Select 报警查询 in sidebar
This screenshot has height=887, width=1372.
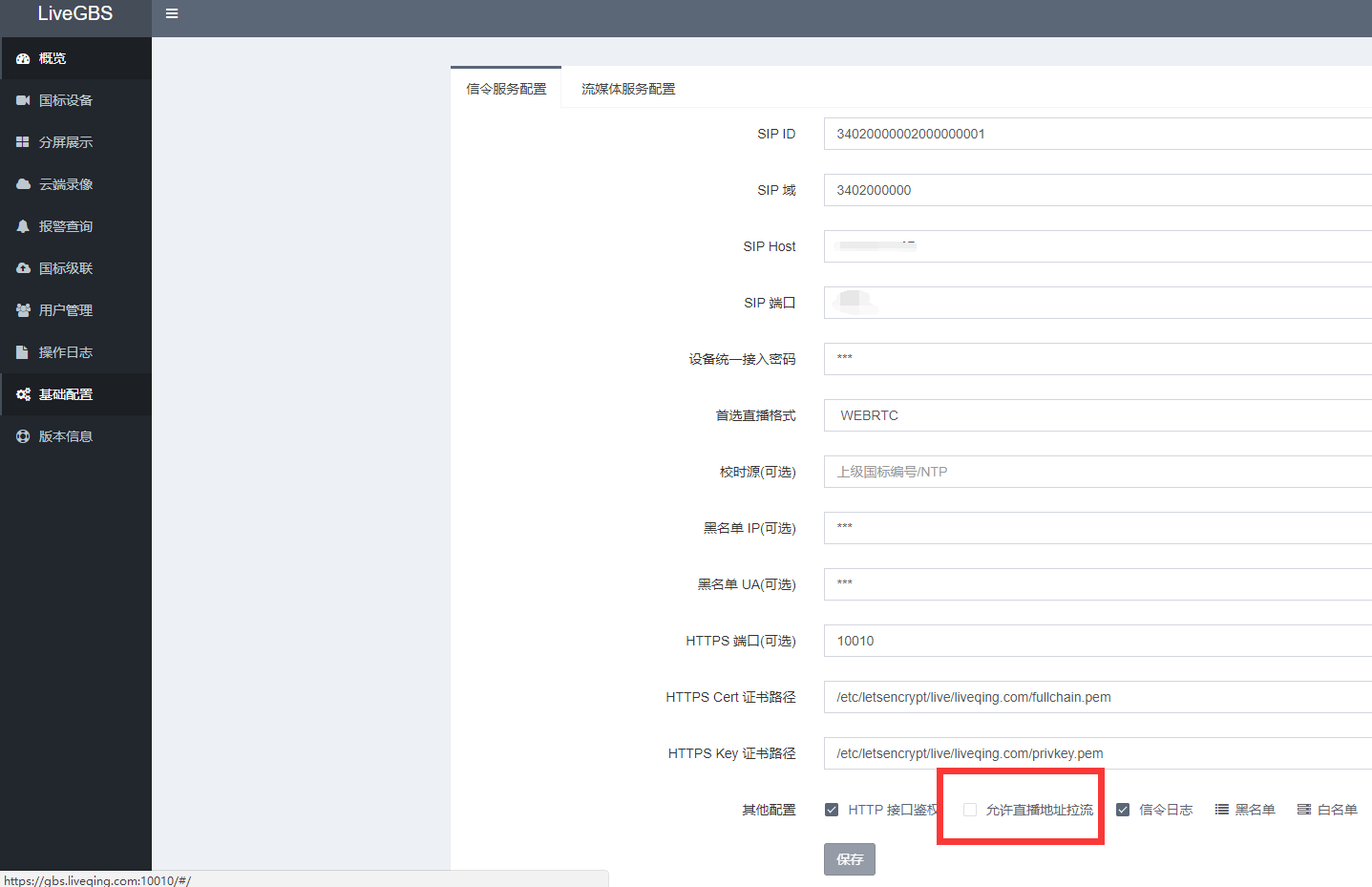pyautogui.click(x=75, y=226)
